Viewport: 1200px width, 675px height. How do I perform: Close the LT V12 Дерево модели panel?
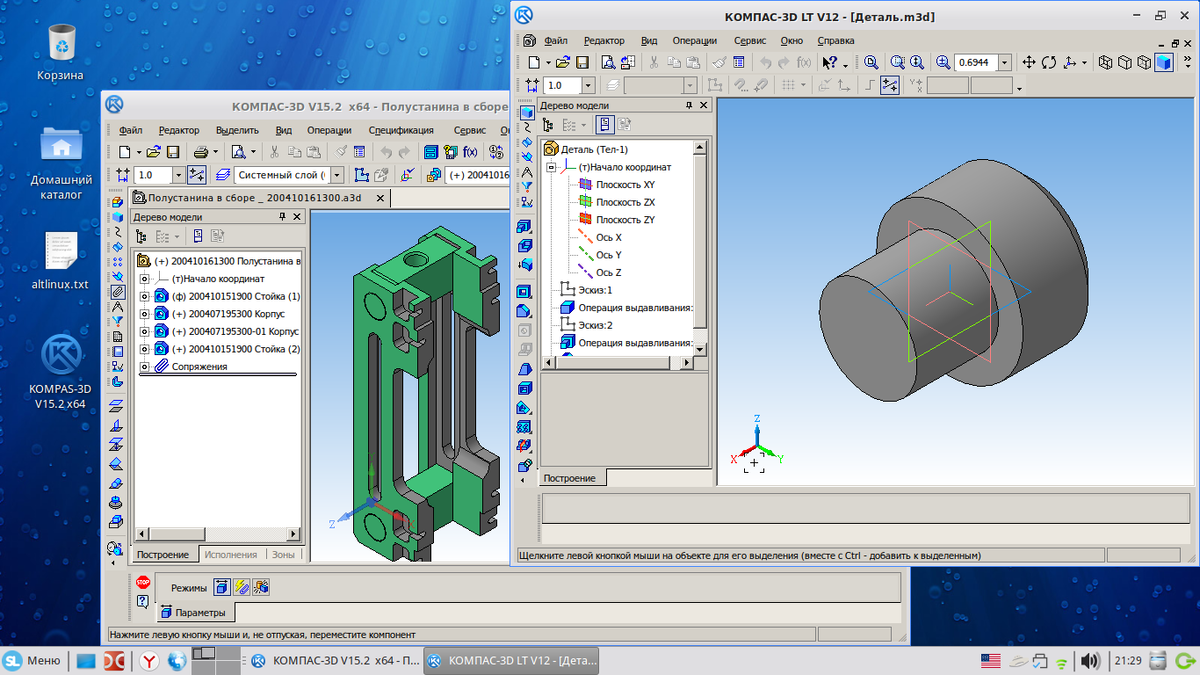click(703, 105)
